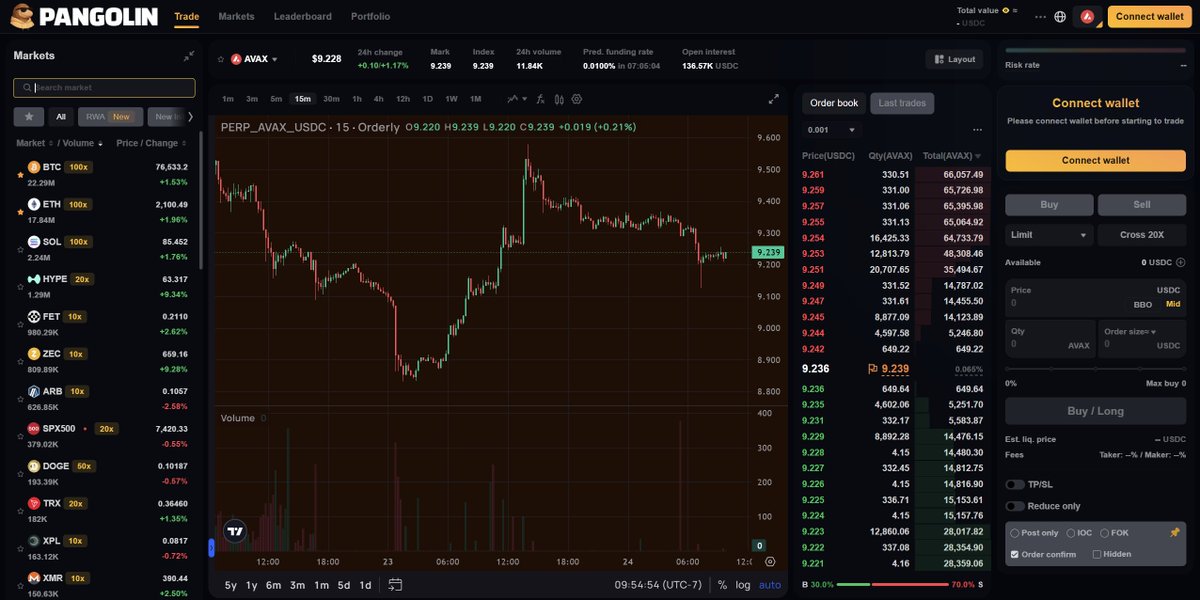Expand chart to fullscreen
Image resolution: width=1200 pixels, height=600 pixels.
773,99
